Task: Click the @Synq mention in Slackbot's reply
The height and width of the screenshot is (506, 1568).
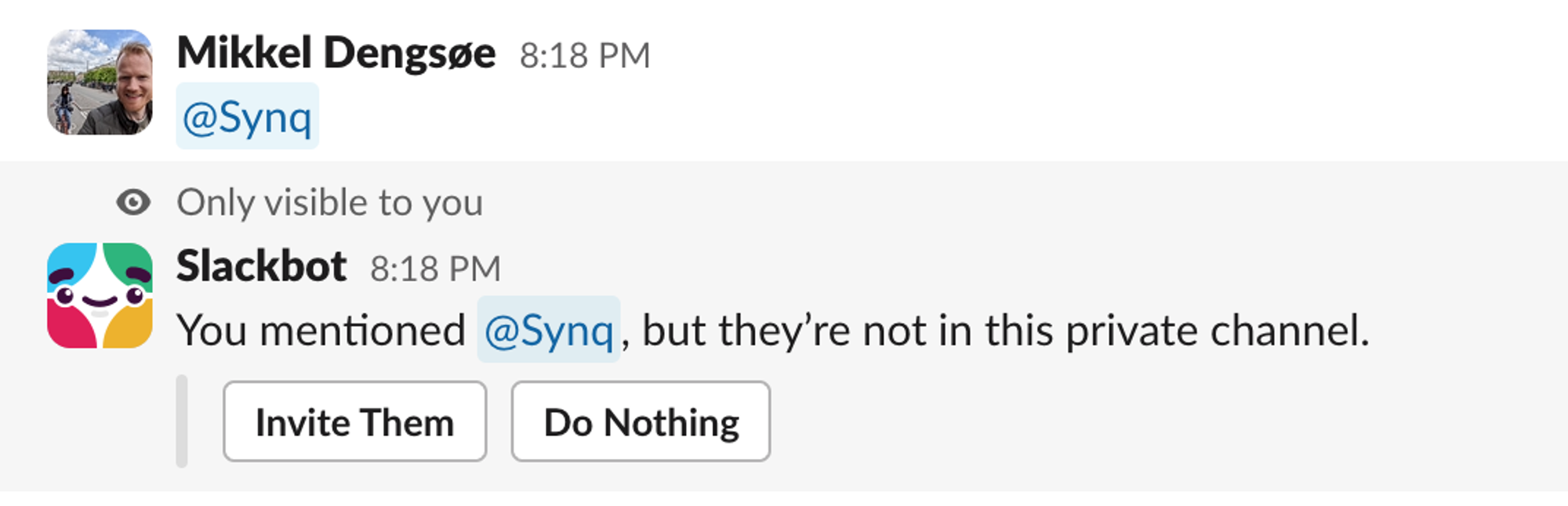Action: tap(549, 330)
